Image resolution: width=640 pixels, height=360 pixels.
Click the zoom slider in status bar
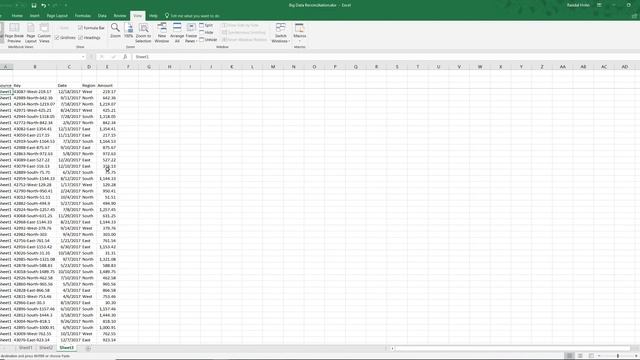coord(618,356)
